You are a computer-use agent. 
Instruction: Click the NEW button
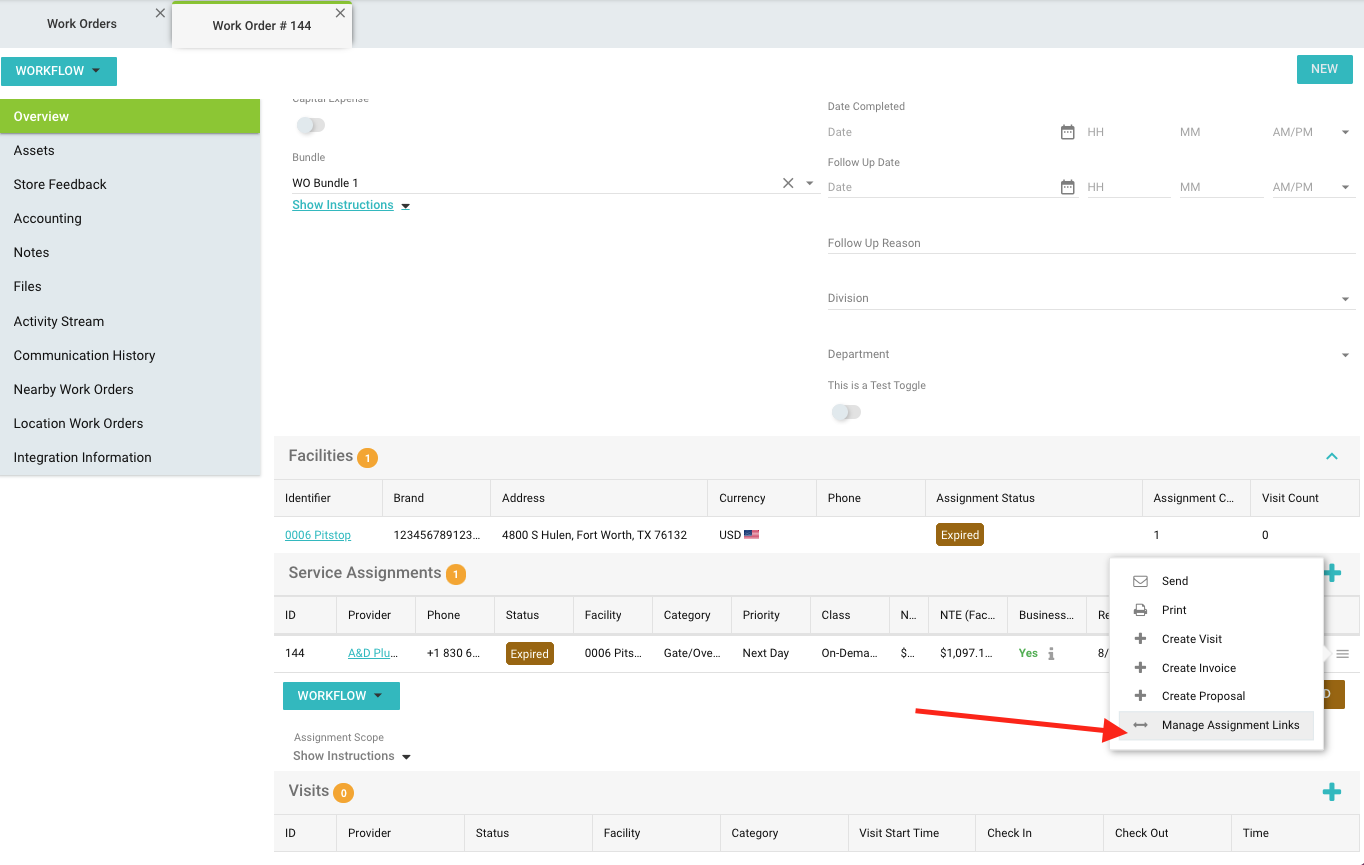(1324, 69)
